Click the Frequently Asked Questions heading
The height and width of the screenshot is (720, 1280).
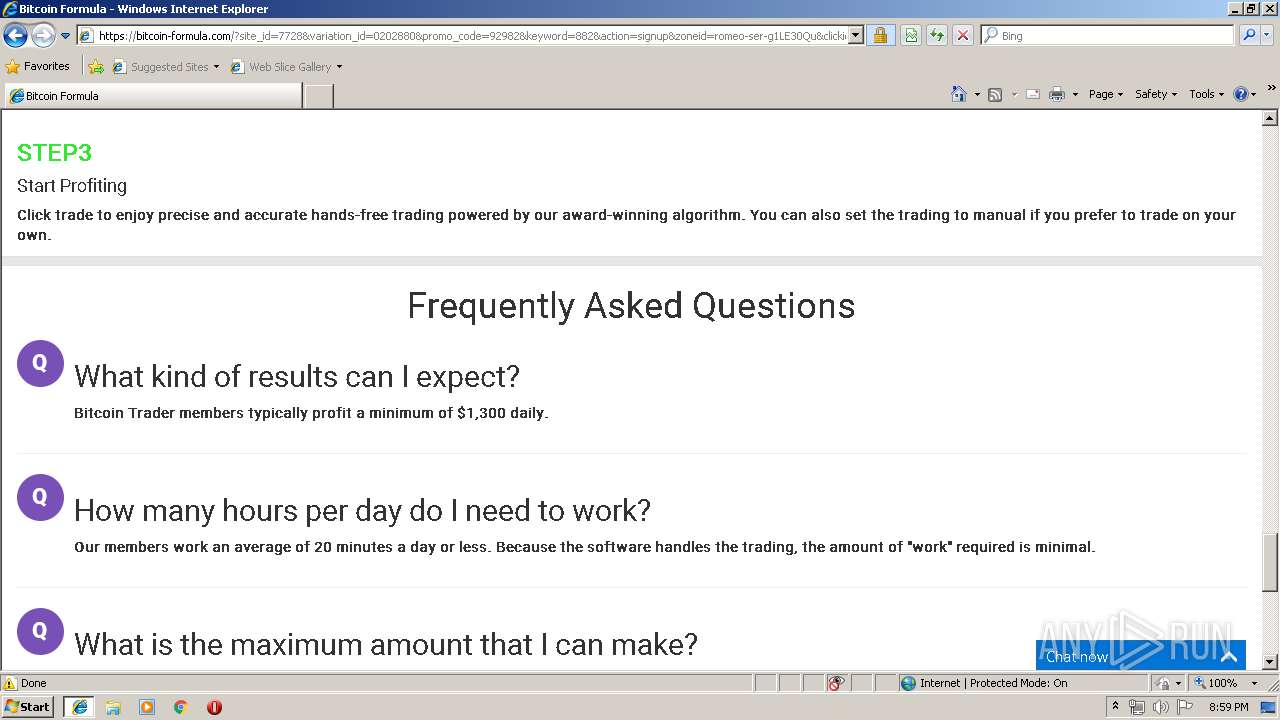tap(631, 305)
